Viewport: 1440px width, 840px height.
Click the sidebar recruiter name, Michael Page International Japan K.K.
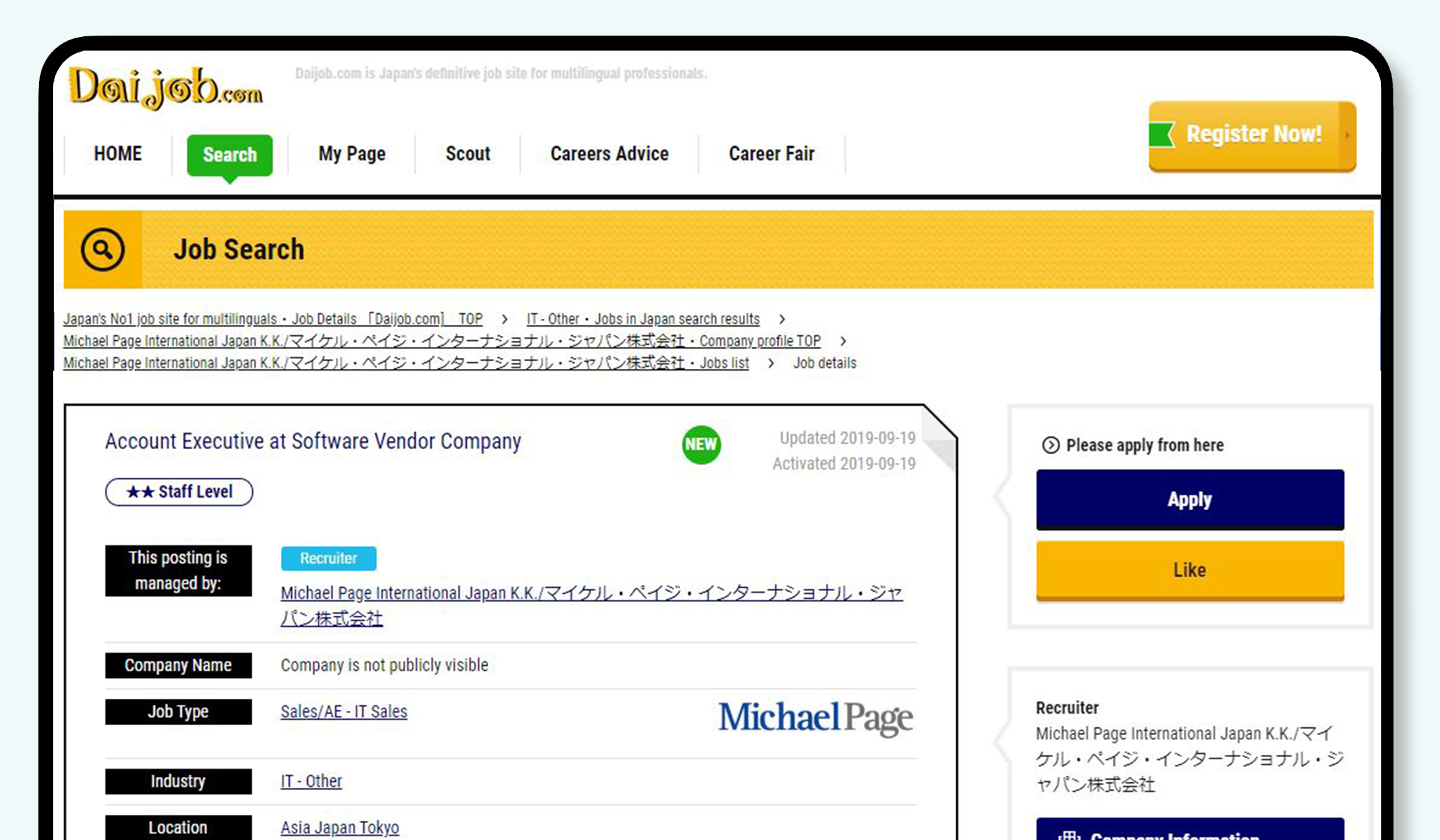point(1190,759)
